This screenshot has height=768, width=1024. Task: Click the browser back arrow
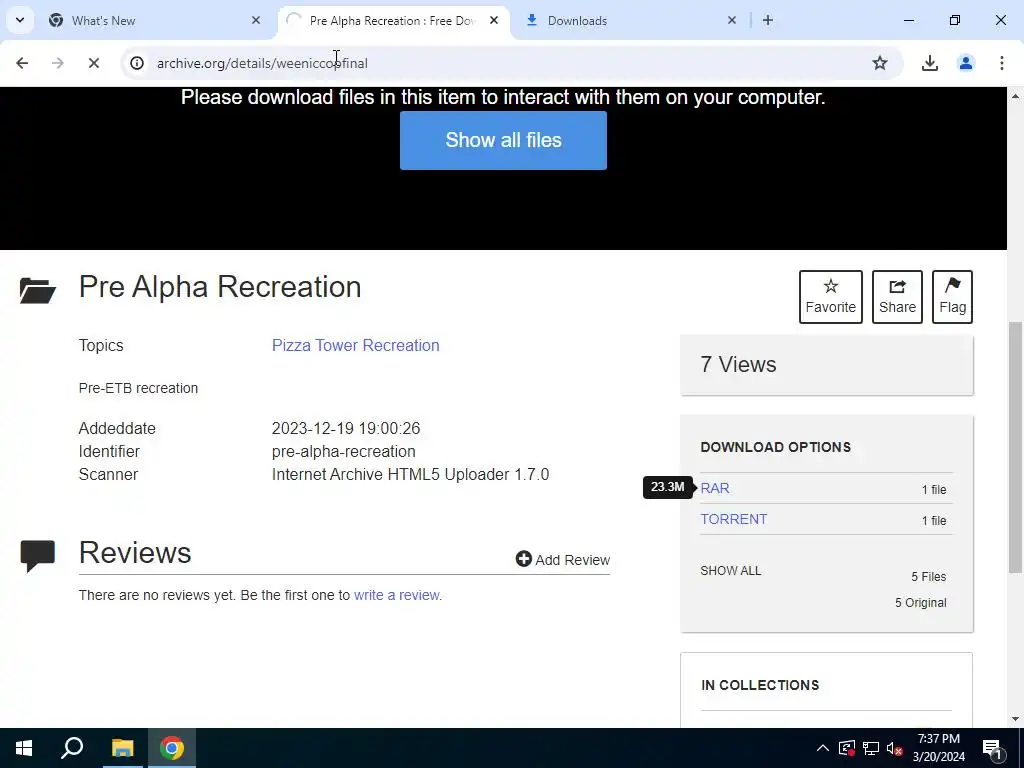click(x=22, y=63)
